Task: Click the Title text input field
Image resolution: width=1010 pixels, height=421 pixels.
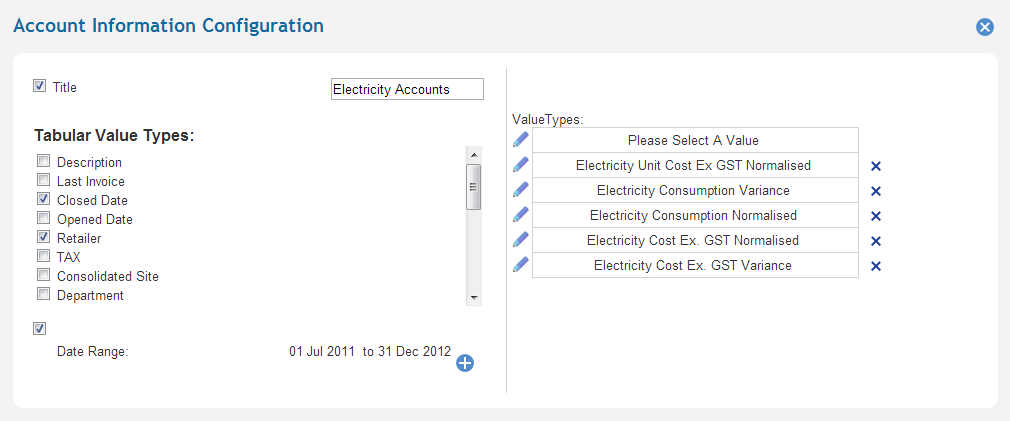Action: (407, 89)
